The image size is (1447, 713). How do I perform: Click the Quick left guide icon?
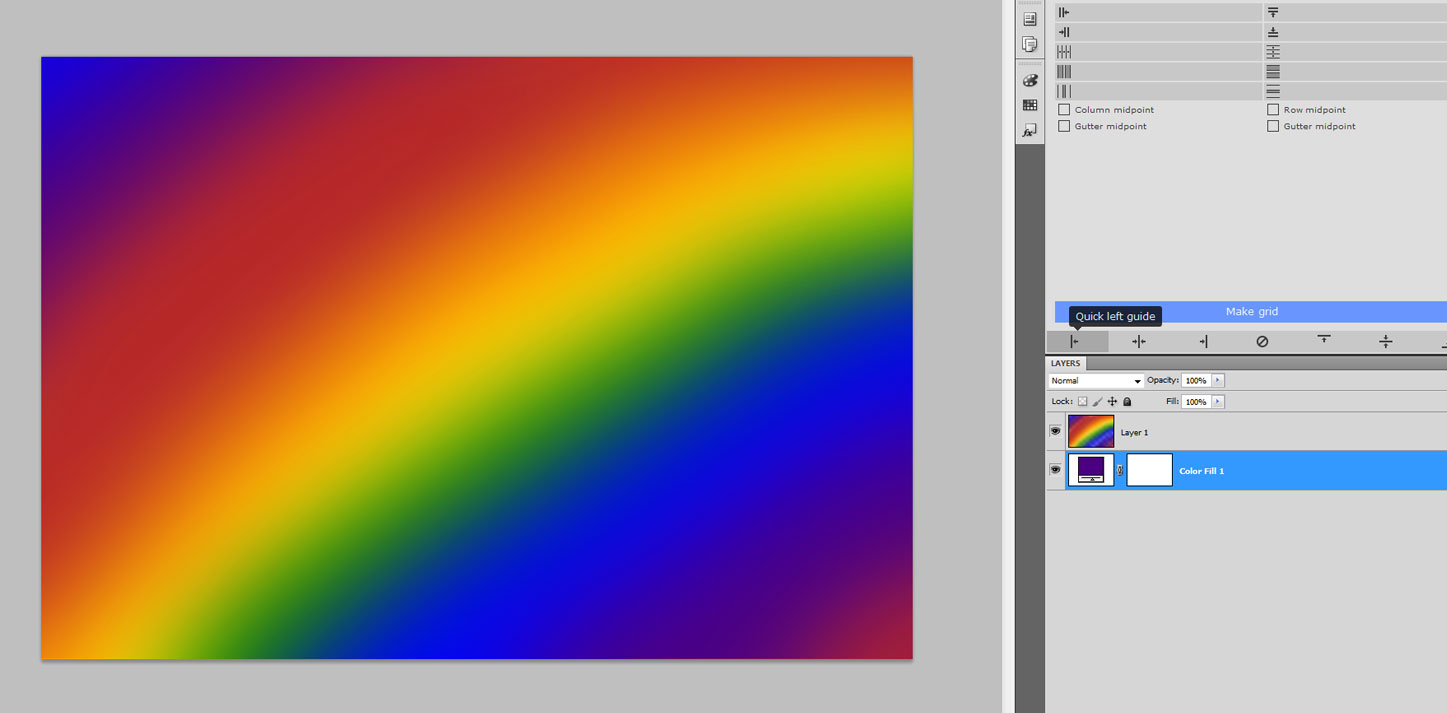(1074, 341)
